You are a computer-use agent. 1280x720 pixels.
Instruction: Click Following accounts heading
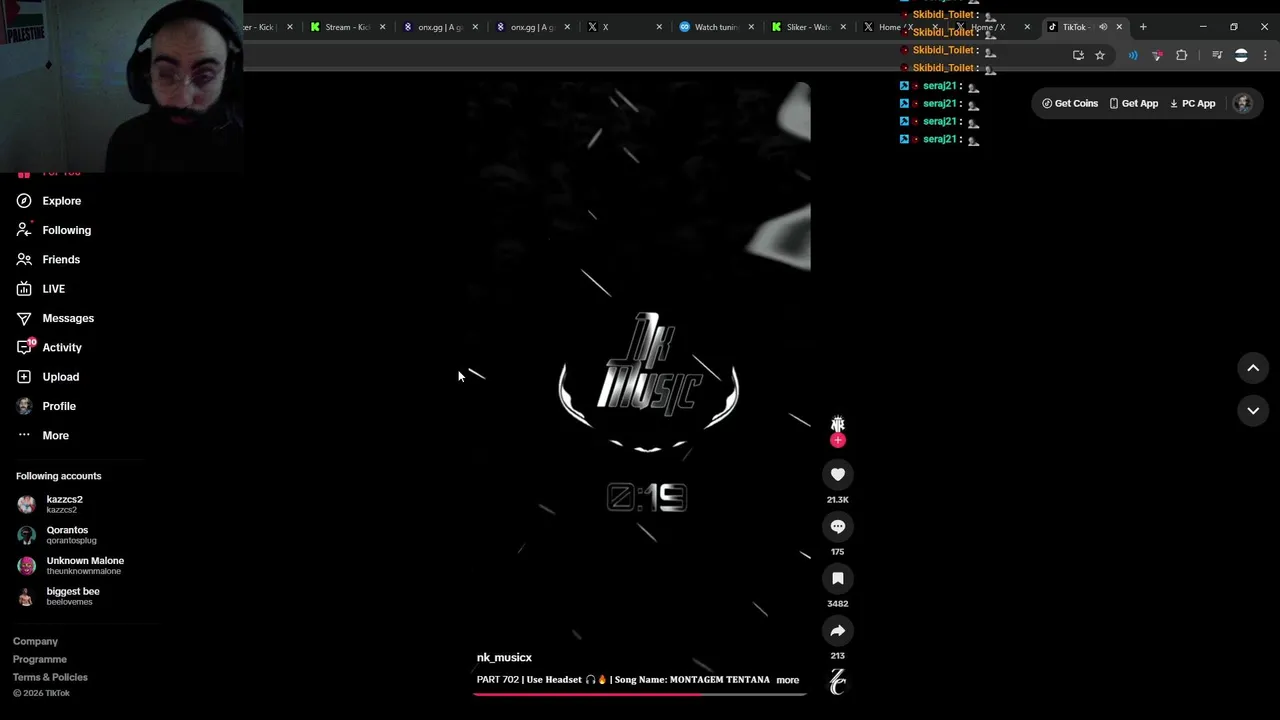pos(58,476)
